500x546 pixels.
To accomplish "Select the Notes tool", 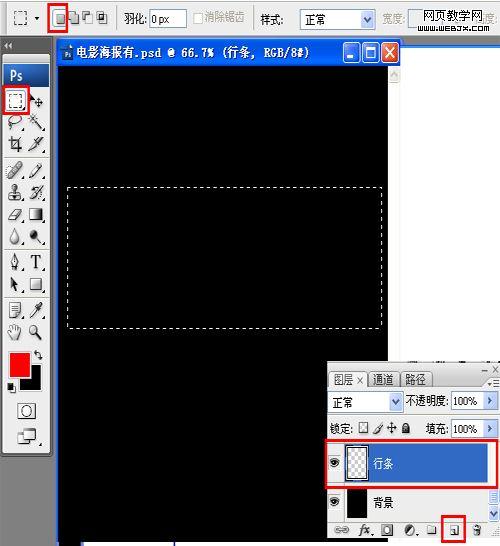I will [x=15, y=310].
